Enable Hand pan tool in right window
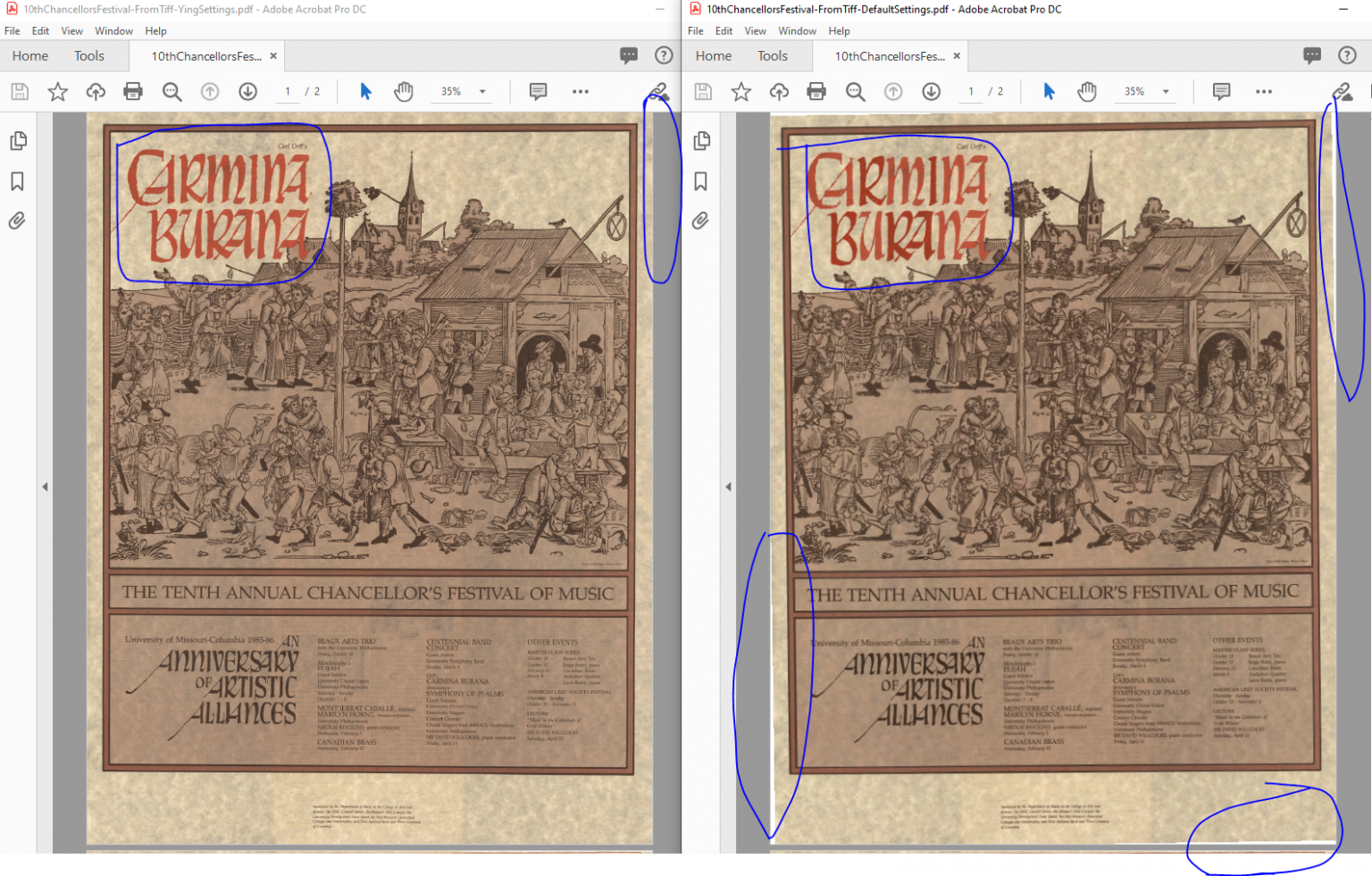 (1087, 91)
